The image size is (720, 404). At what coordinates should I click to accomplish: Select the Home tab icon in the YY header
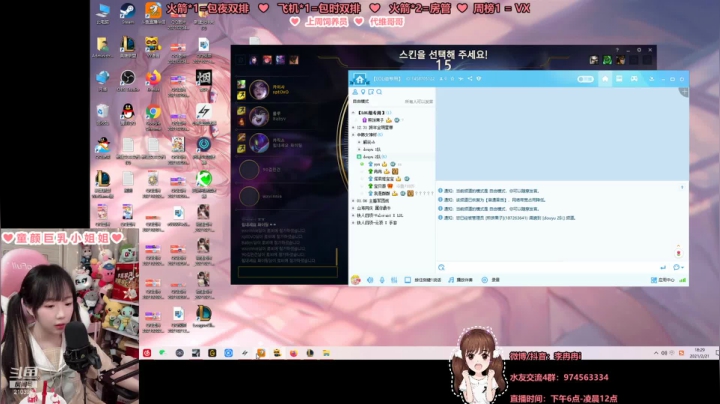tap(605, 79)
